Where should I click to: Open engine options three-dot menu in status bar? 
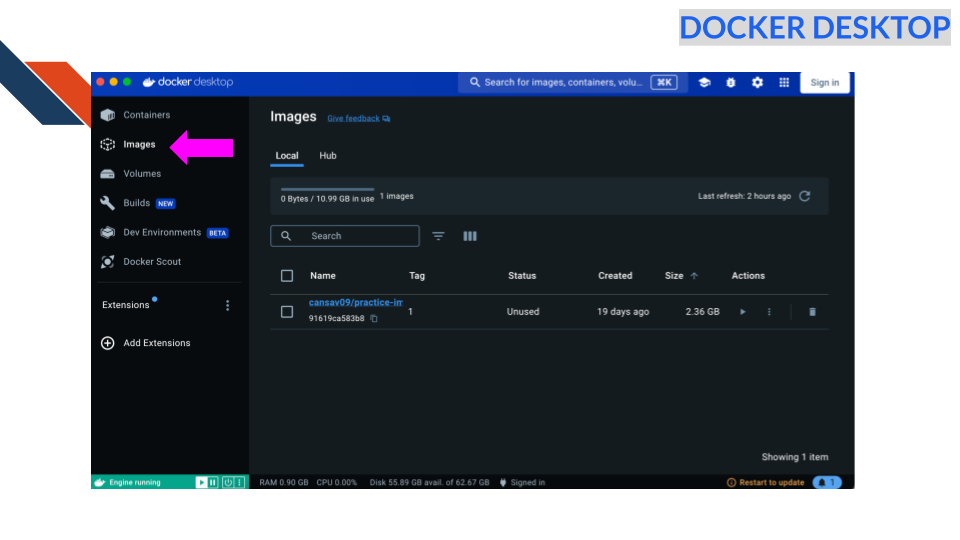(x=239, y=482)
